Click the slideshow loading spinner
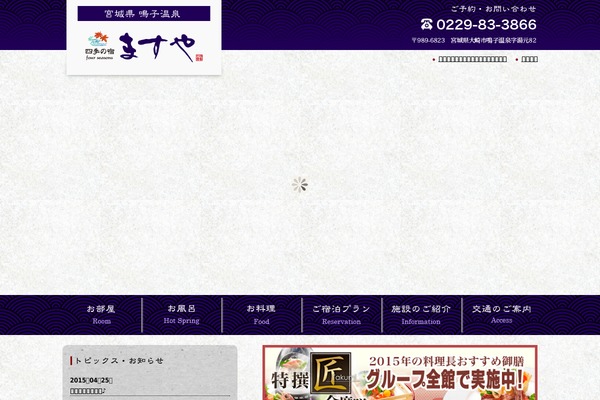600x400 pixels. click(300, 185)
